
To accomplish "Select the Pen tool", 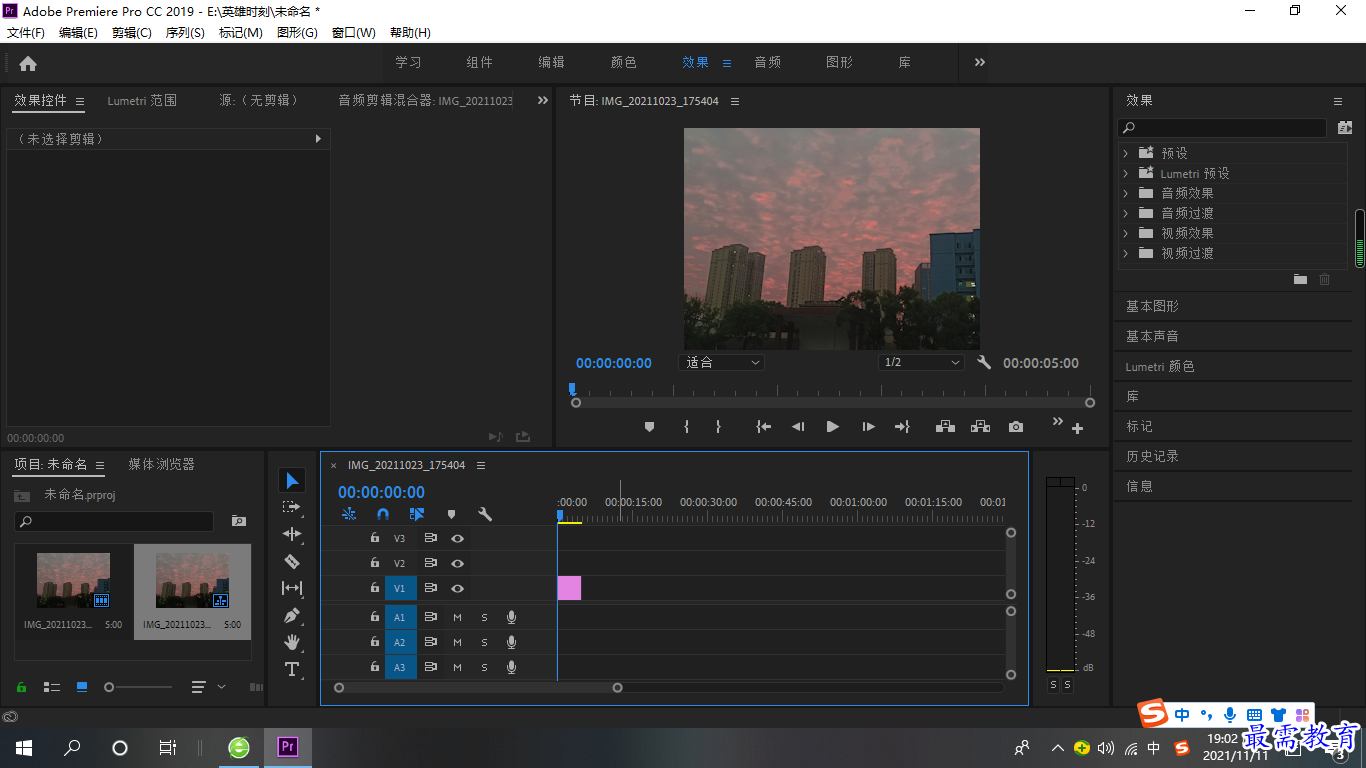I will pyautogui.click(x=292, y=615).
